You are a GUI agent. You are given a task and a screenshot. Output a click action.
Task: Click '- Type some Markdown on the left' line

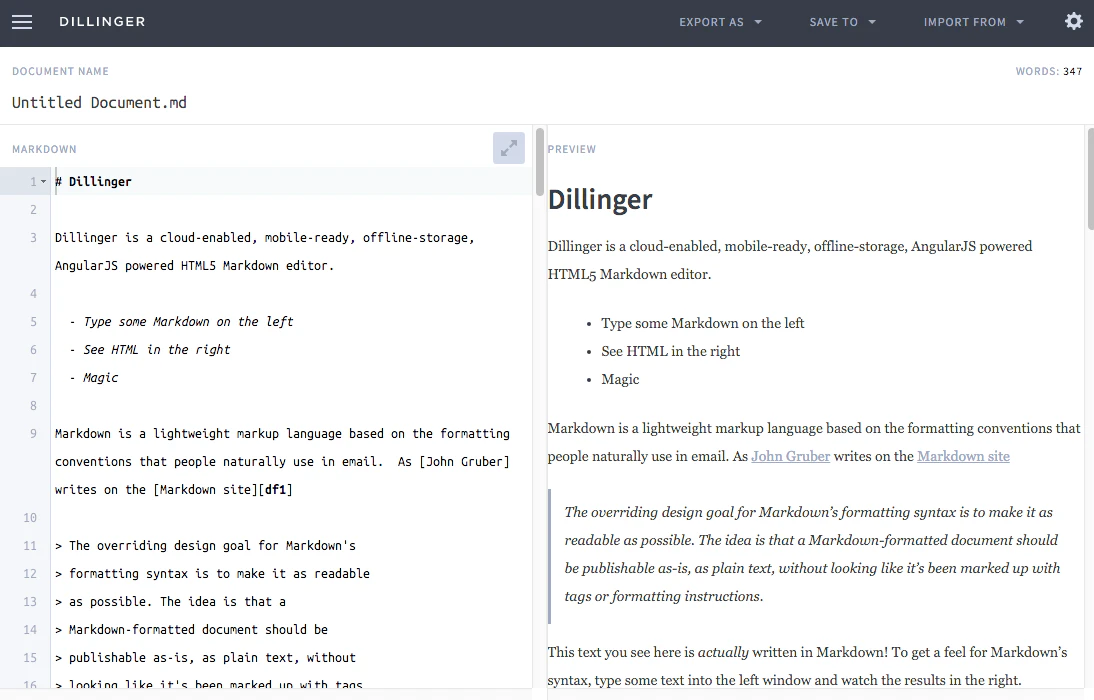click(x=181, y=322)
